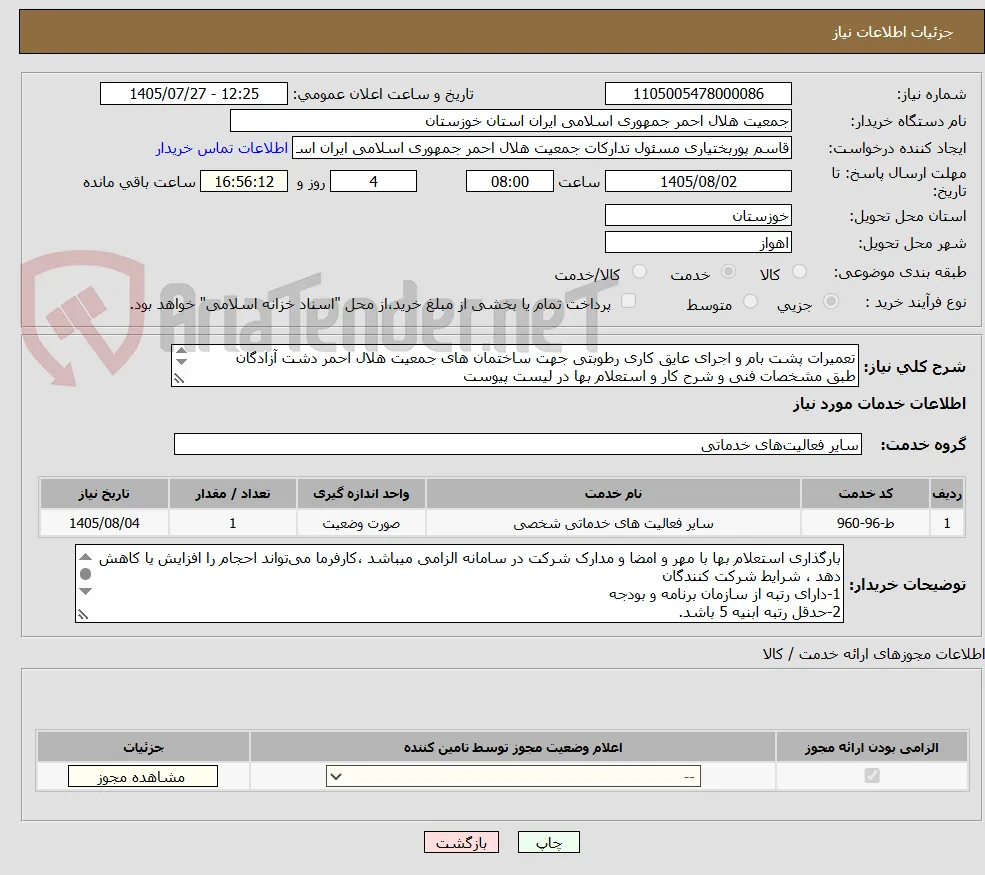Click the بازگشت back button
The width and height of the screenshot is (985, 875).
tap(461, 842)
